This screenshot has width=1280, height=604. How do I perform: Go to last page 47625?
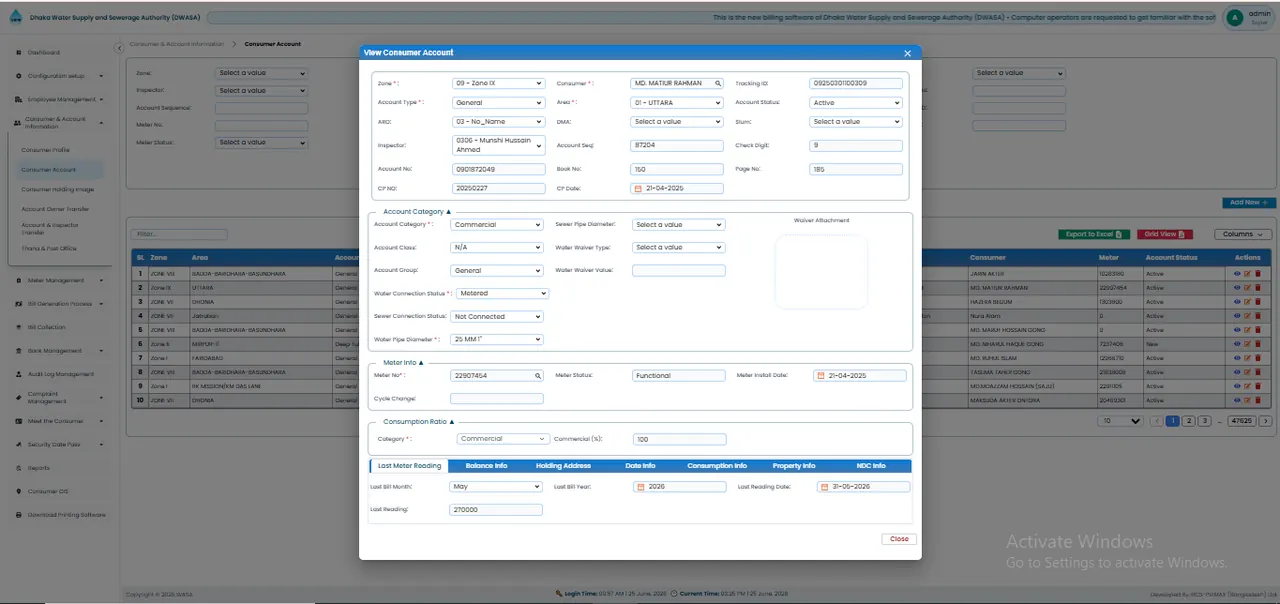click(1242, 421)
